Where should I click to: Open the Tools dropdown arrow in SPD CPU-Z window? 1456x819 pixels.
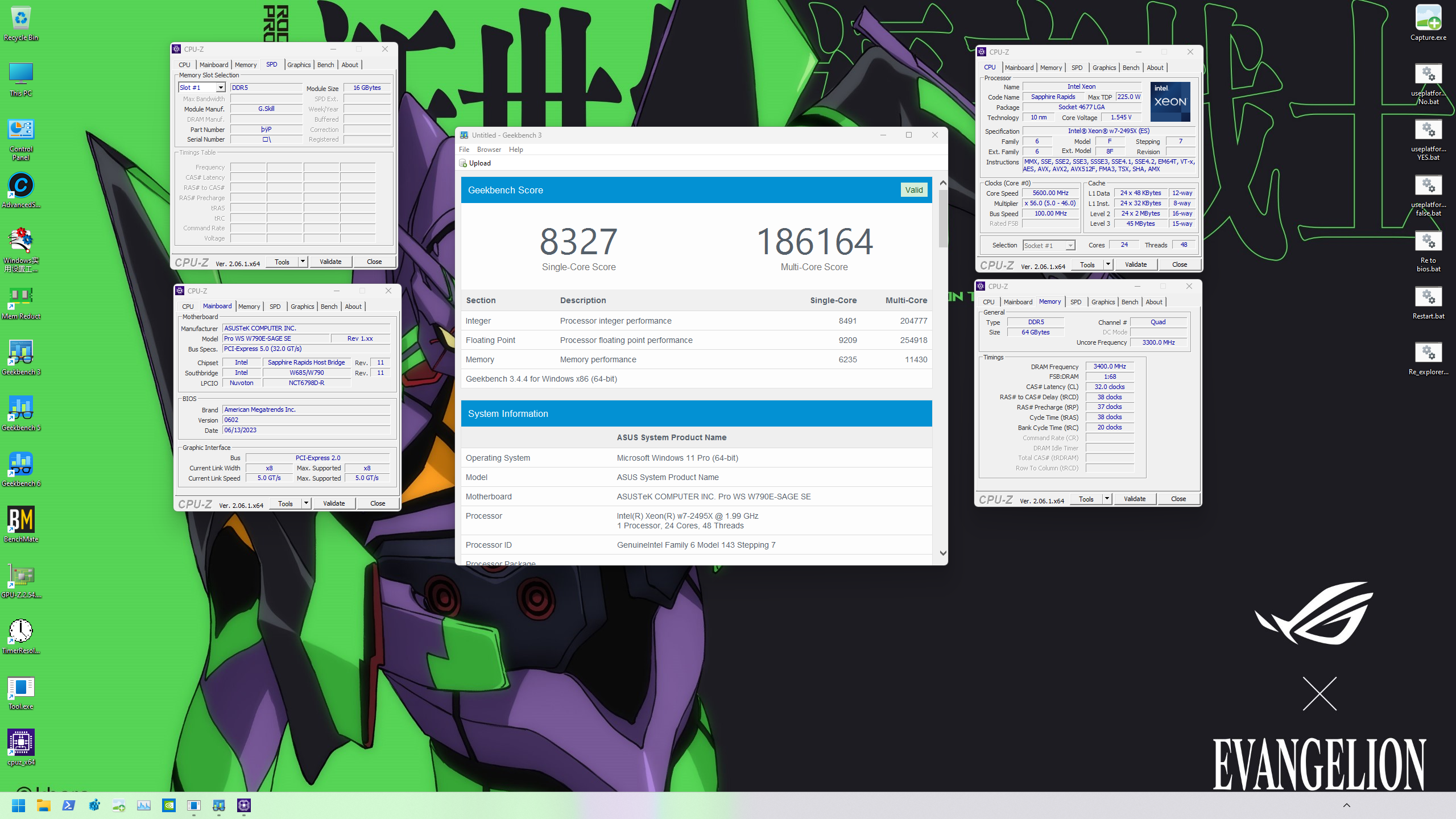point(303,262)
